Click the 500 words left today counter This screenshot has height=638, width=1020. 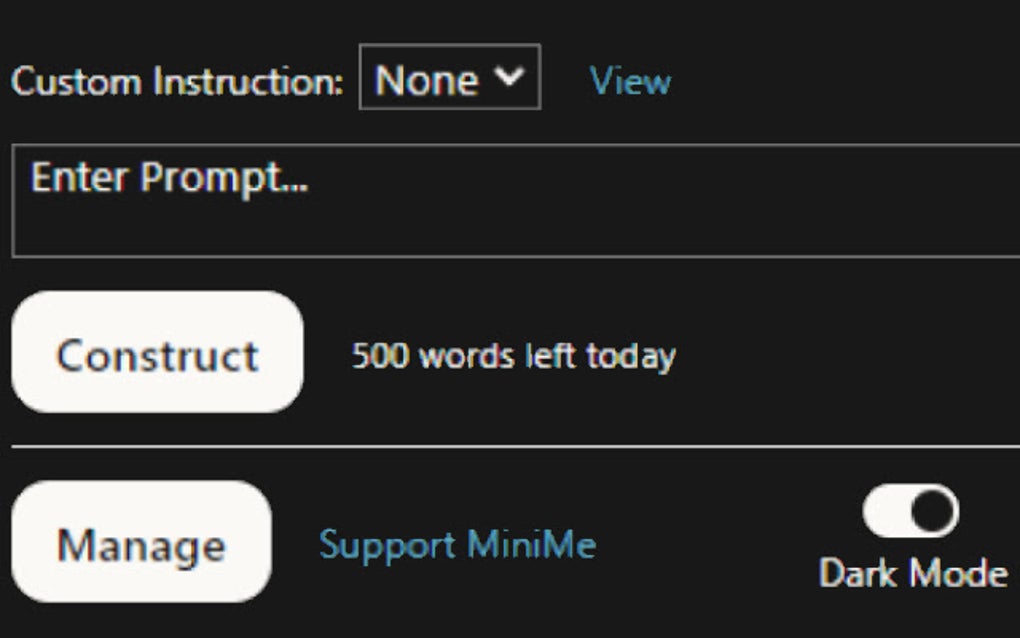click(x=513, y=355)
